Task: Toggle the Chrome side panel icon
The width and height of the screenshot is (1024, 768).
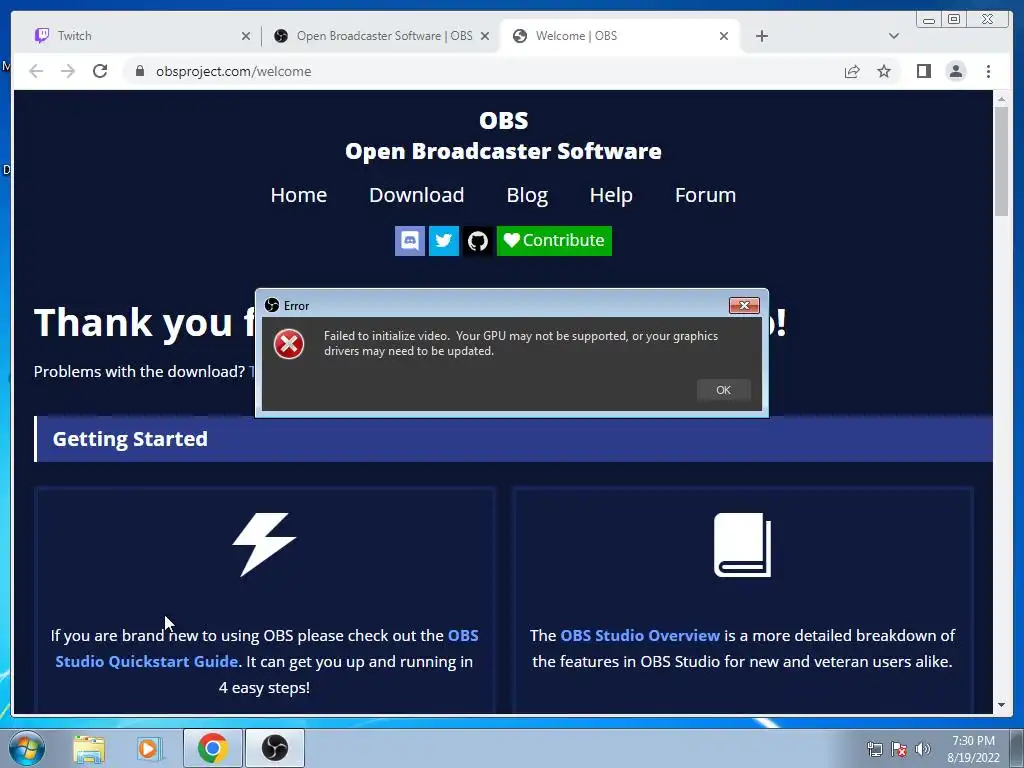Action: click(923, 71)
